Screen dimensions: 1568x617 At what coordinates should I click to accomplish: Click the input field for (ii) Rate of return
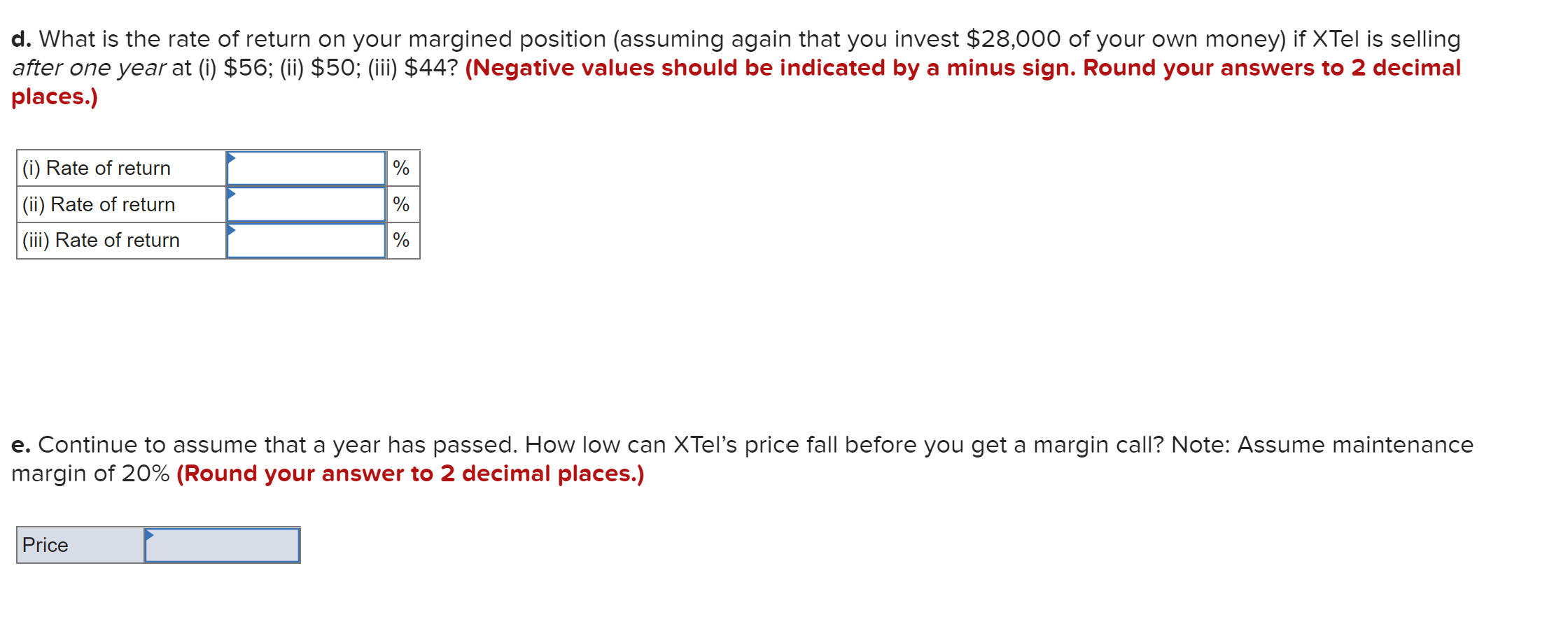coord(307,204)
